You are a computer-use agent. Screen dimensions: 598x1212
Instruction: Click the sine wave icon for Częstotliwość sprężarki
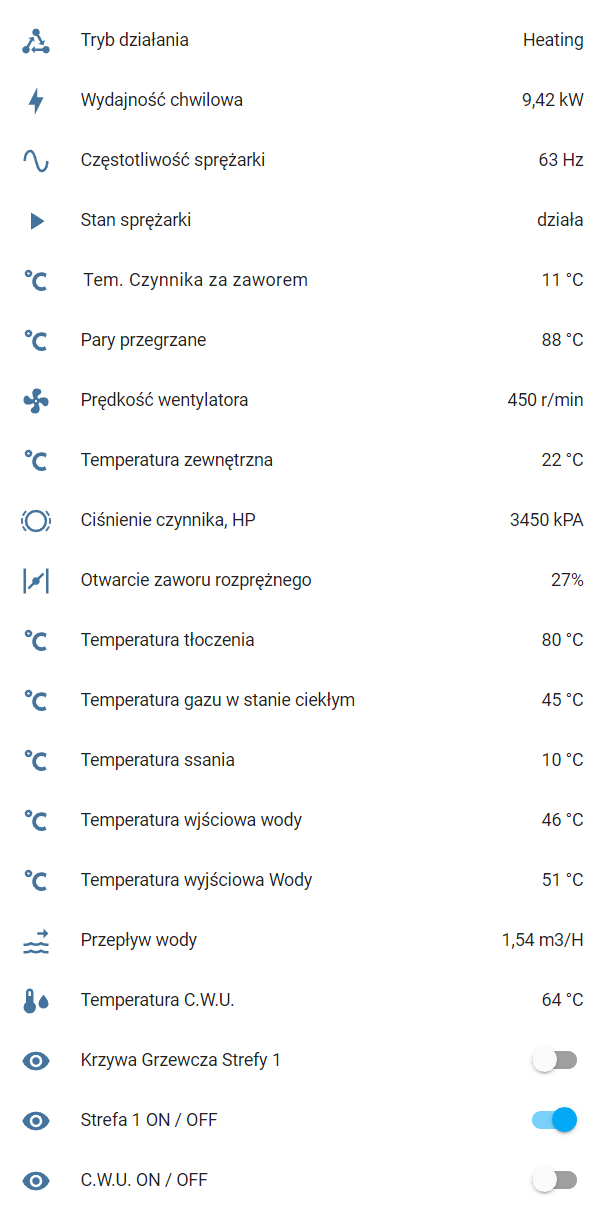pyautogui.click(x=36, y=160)
